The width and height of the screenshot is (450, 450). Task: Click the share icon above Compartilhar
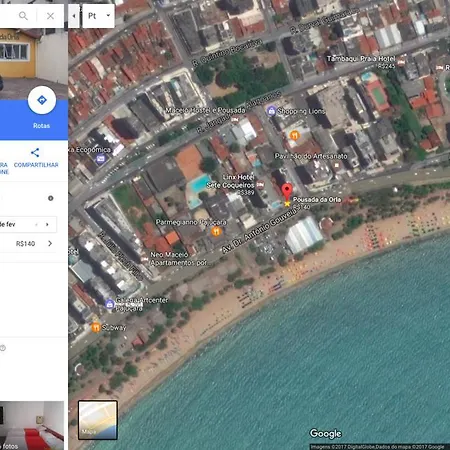(x=35, y=153)
